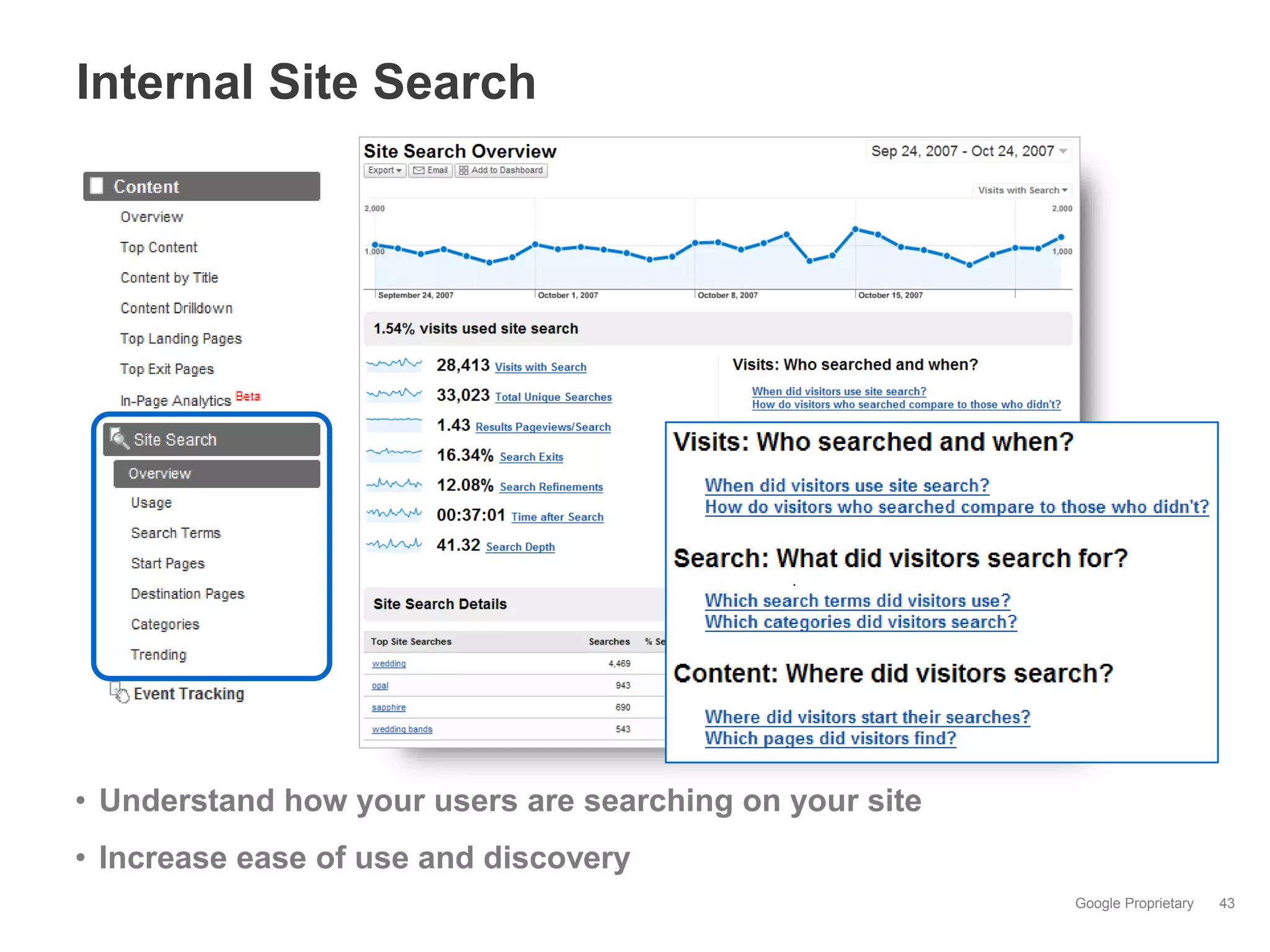Click Add to Dashboard button
Viewport: 1270px width, 952px height.
(501, 170)
